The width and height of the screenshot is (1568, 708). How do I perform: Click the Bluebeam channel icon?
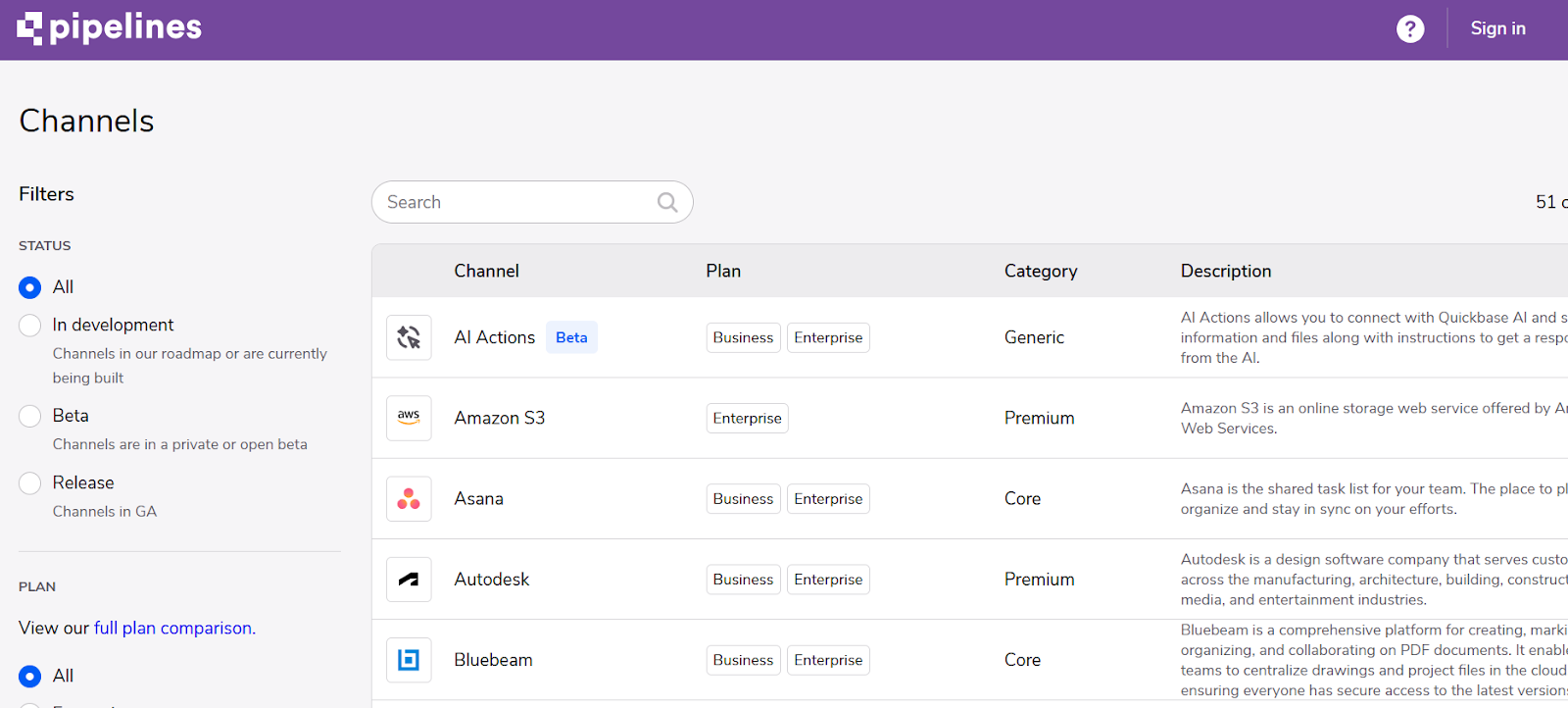coord(409,660)
